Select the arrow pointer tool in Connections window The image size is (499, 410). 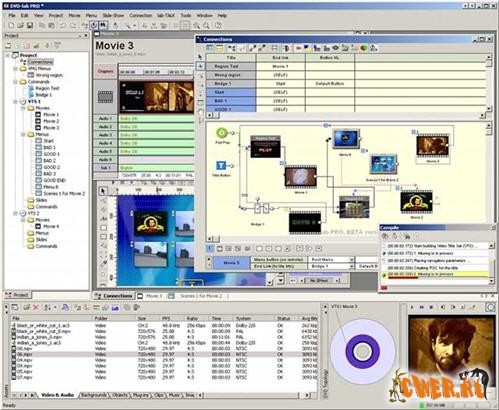tap(200, 57)
